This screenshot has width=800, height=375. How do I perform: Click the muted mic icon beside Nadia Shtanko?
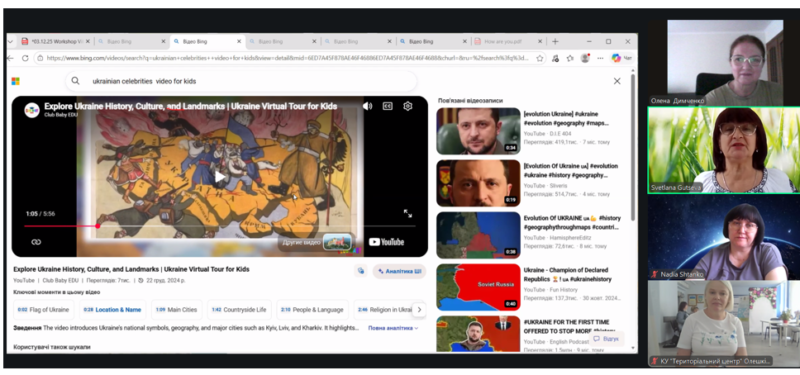tap(655, 274)
